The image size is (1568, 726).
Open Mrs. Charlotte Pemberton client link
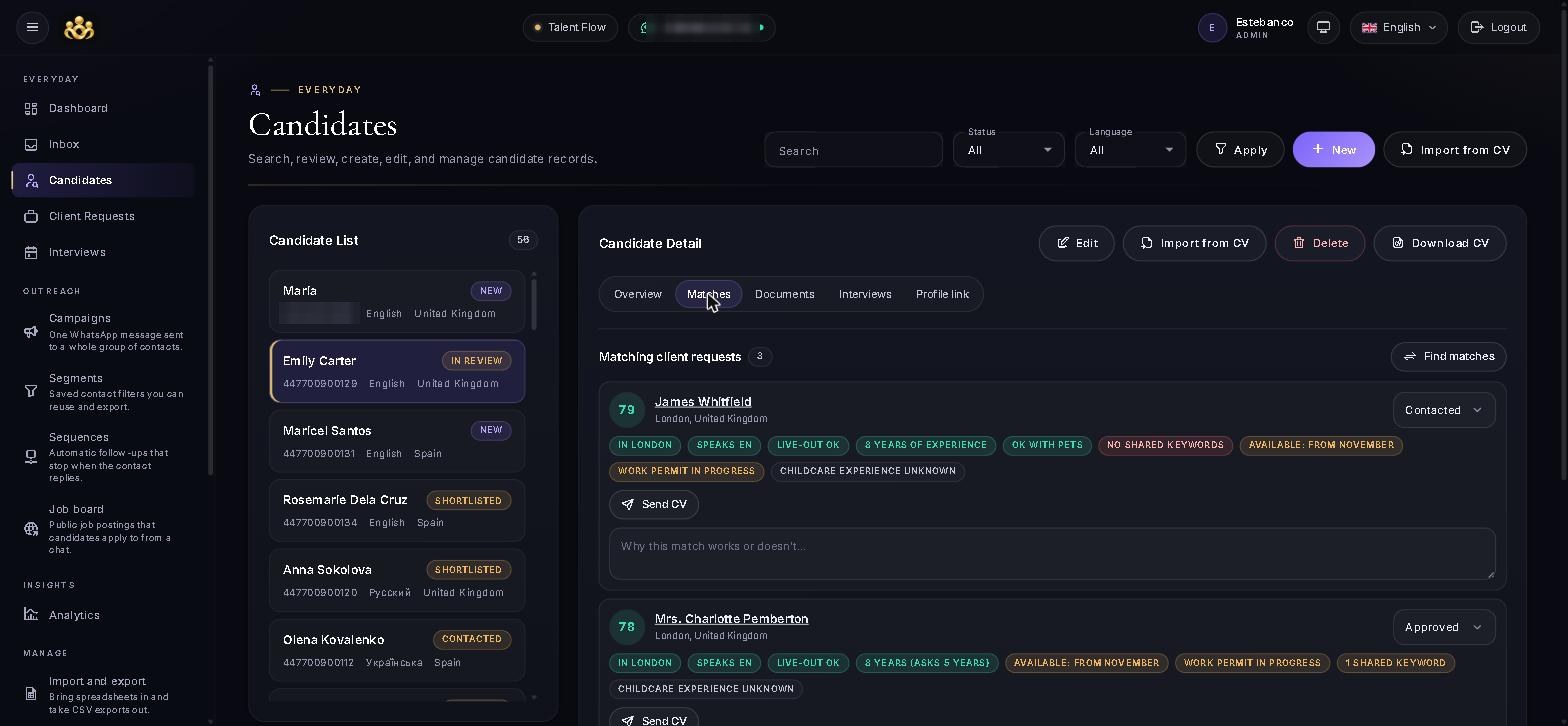[x=731, y=619]
